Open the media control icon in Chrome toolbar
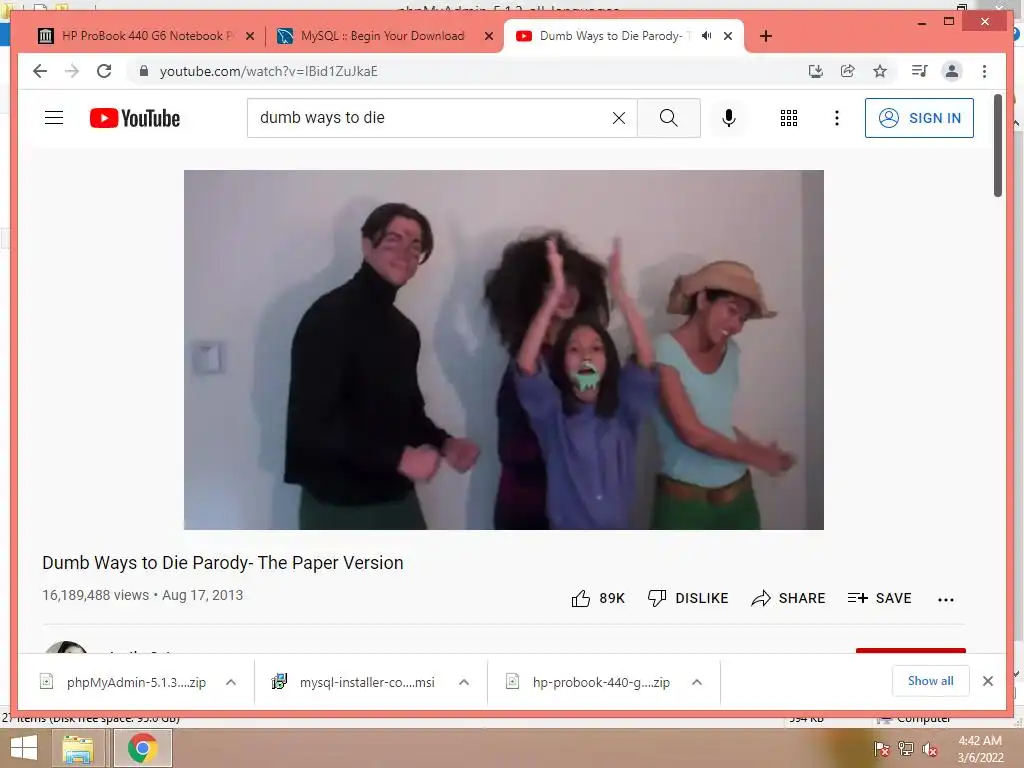 point(920,71)
